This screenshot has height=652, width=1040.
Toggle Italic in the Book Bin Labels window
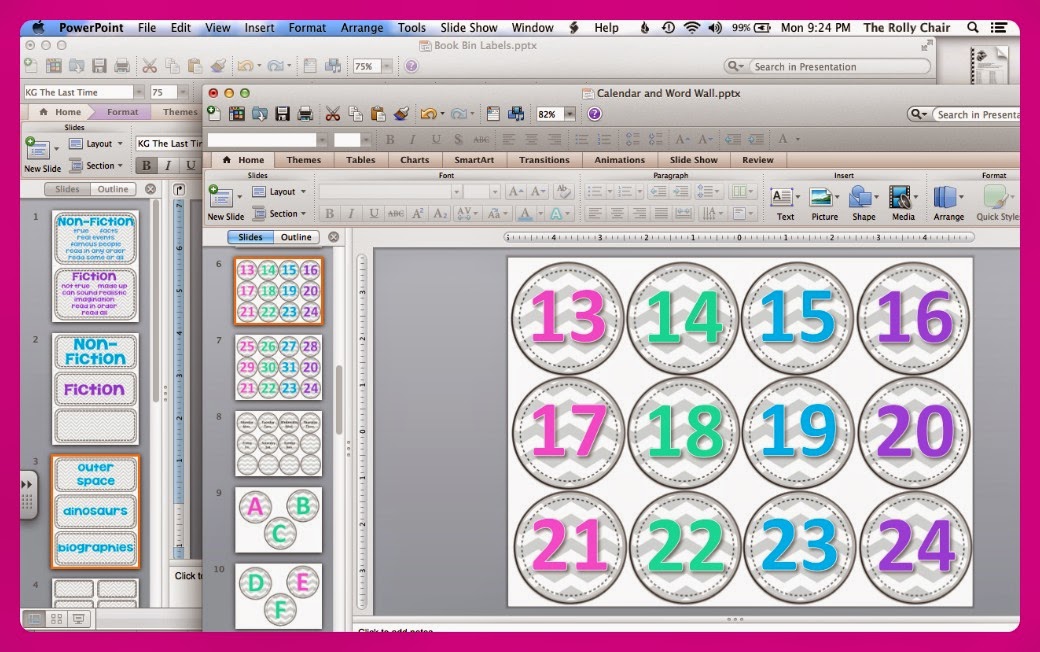[168, 165]
